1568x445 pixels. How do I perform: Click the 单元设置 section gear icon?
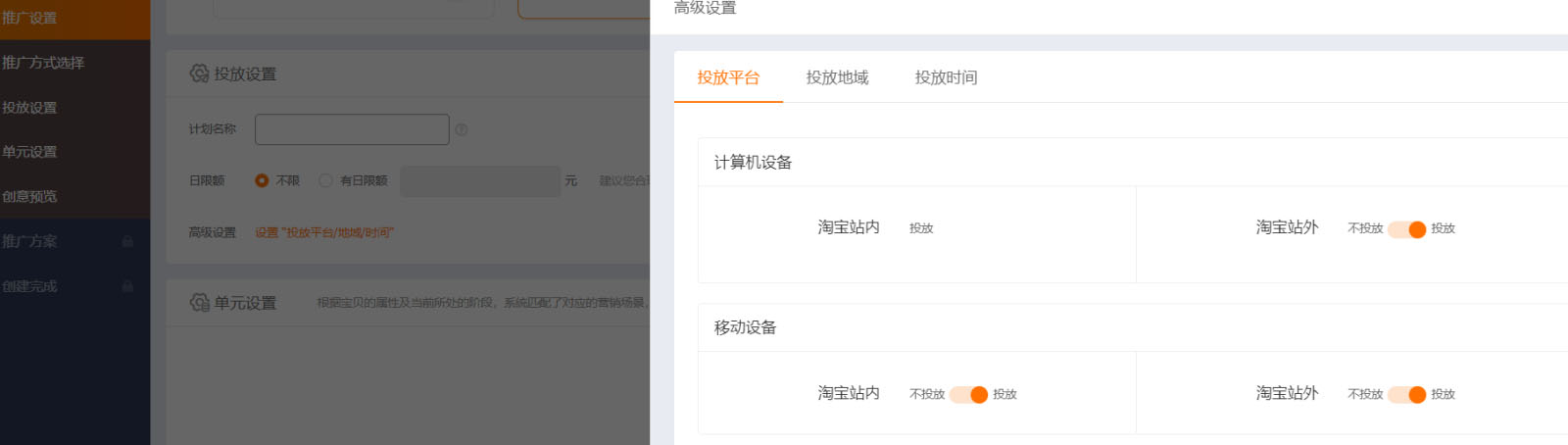pos(199,303)
